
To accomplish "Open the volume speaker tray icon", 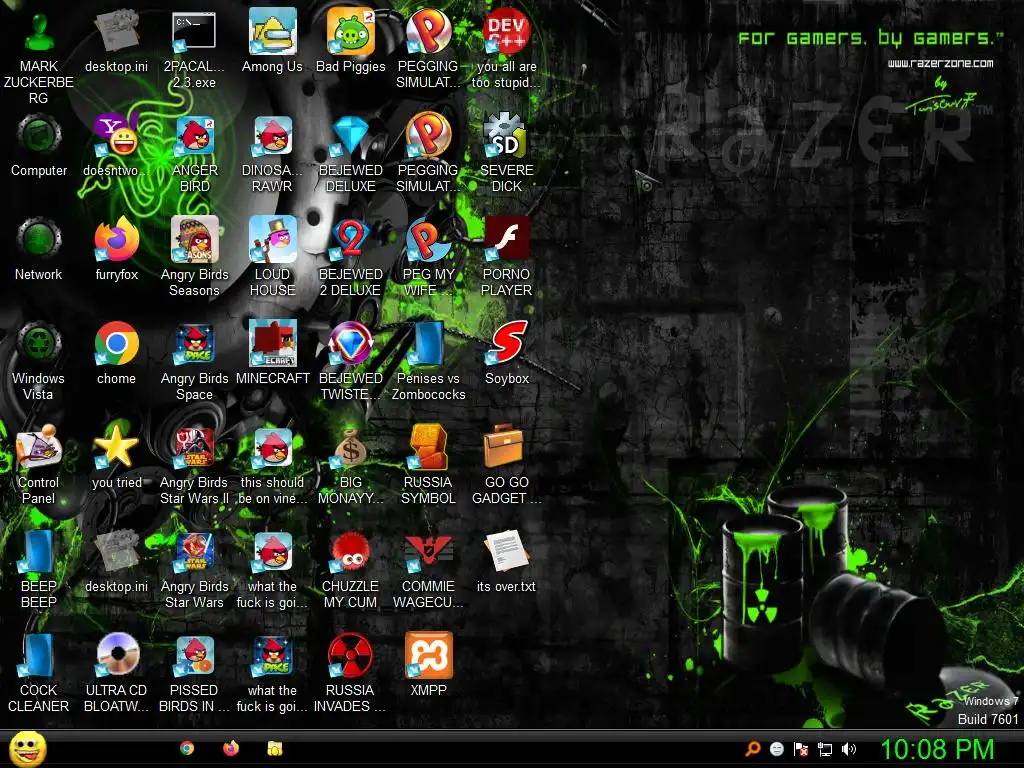I will 849,749.
